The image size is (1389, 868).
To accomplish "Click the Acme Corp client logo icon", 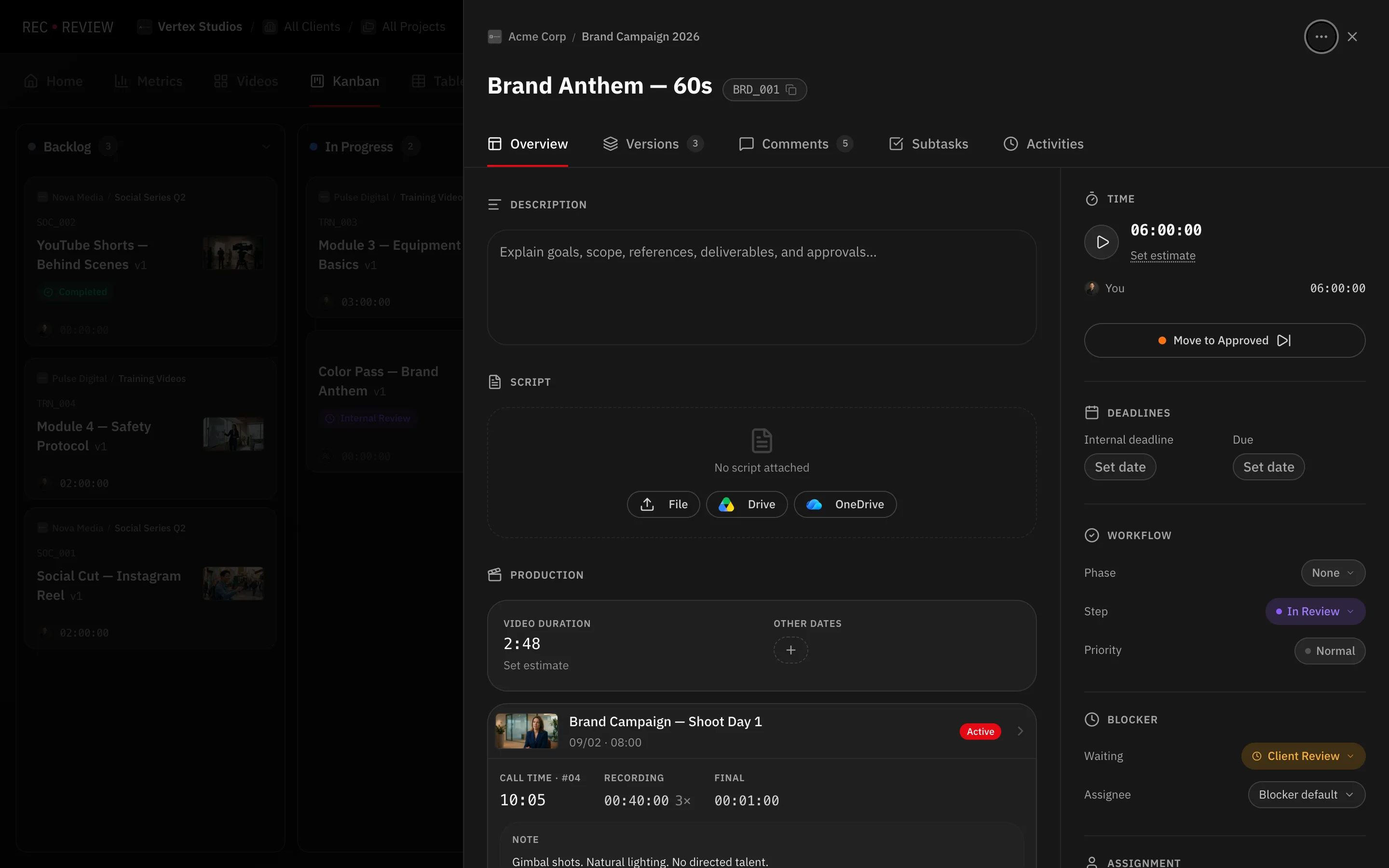I will [x=494, y=37].
